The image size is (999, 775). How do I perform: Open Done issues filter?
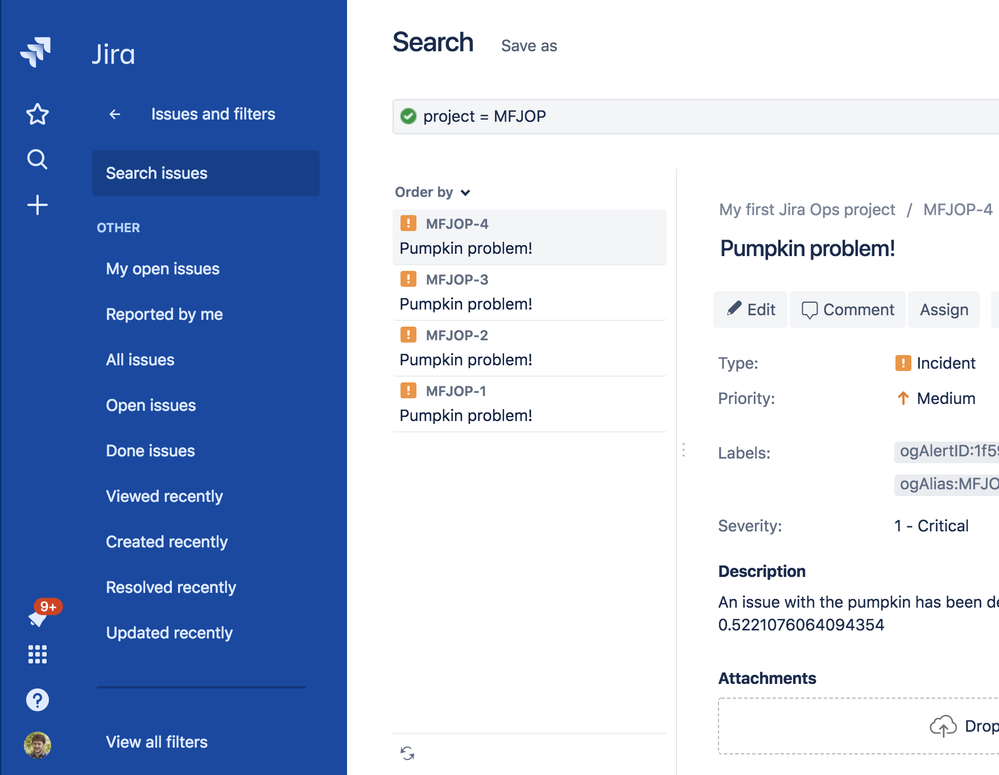pyautogui.click(x=150, y=451)
